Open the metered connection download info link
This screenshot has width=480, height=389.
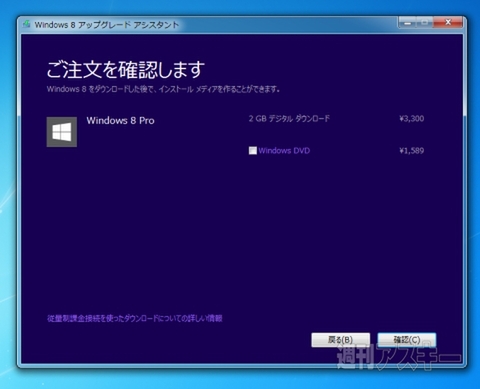(x=135, y=318)
